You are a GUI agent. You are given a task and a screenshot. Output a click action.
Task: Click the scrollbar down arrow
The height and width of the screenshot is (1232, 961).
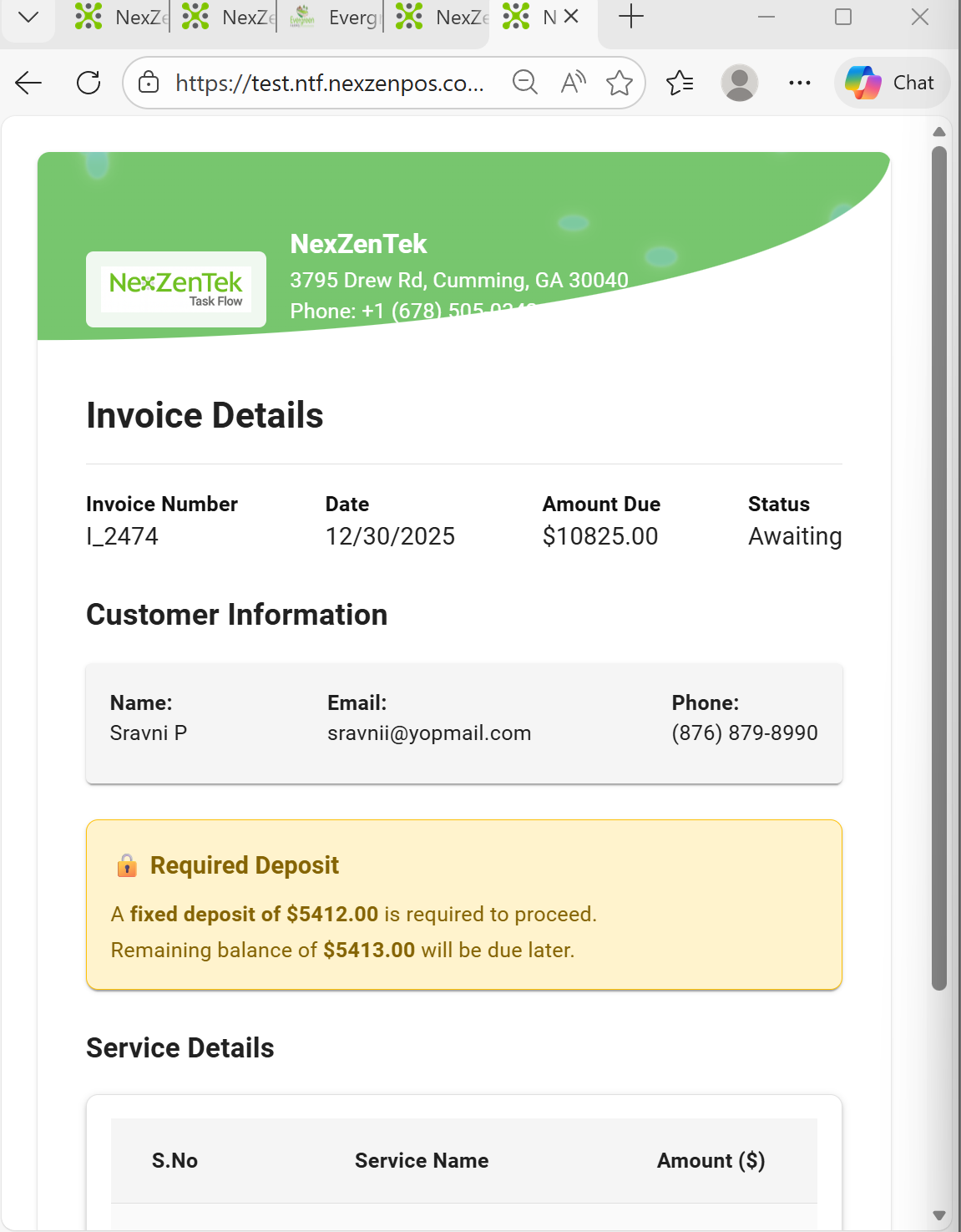[939, 1215]
